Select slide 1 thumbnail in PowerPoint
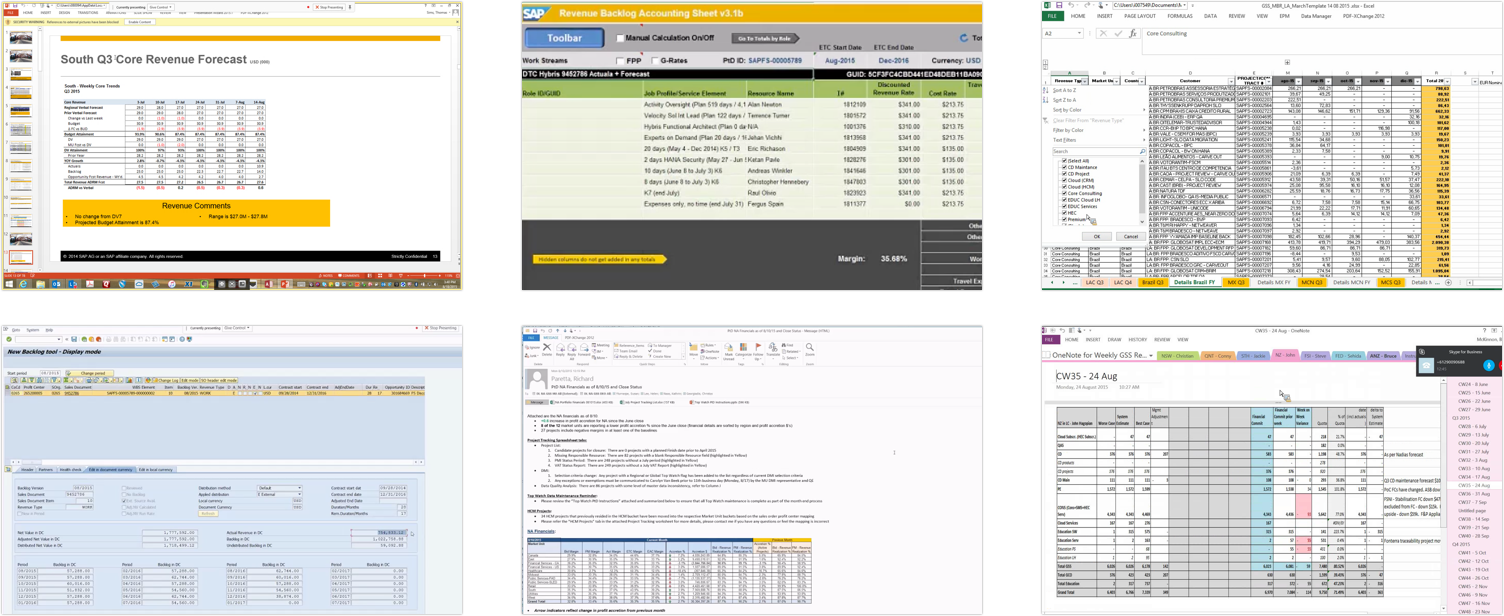The image size is (1504, 616). tap(20, 38)
